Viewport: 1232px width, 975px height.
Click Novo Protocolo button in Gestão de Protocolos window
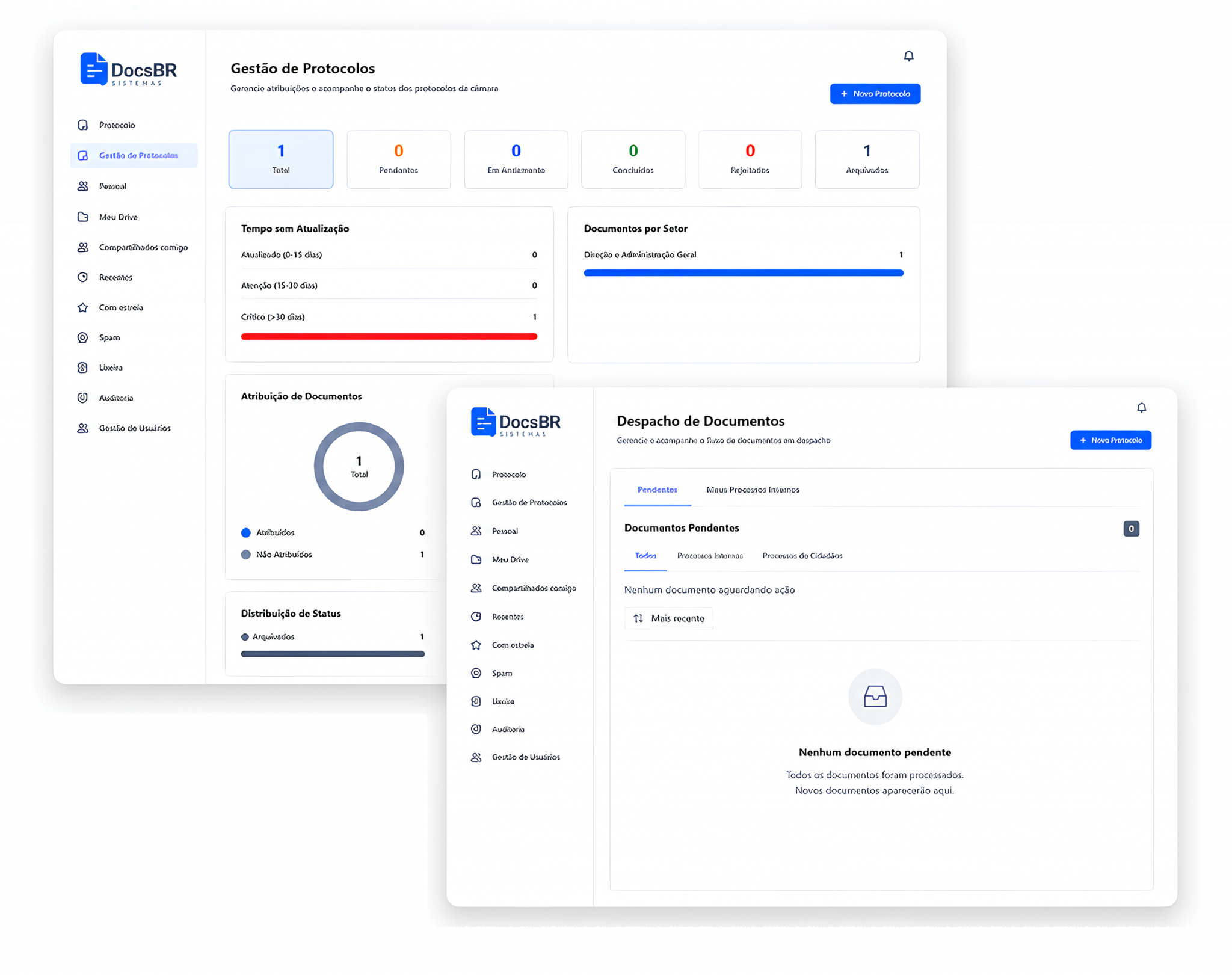(x=875, y=94)
